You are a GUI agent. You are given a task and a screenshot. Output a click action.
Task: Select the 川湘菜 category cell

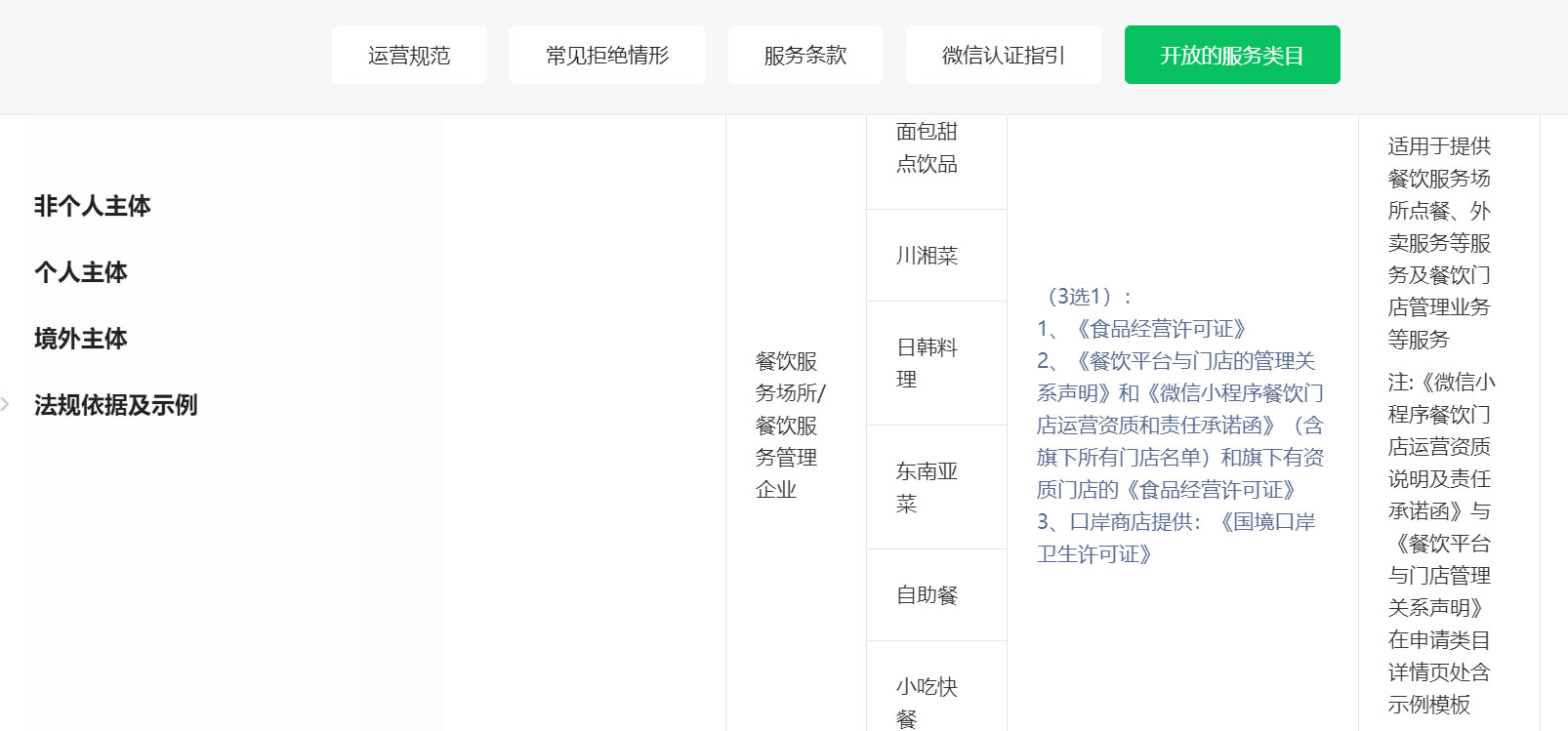927,256
